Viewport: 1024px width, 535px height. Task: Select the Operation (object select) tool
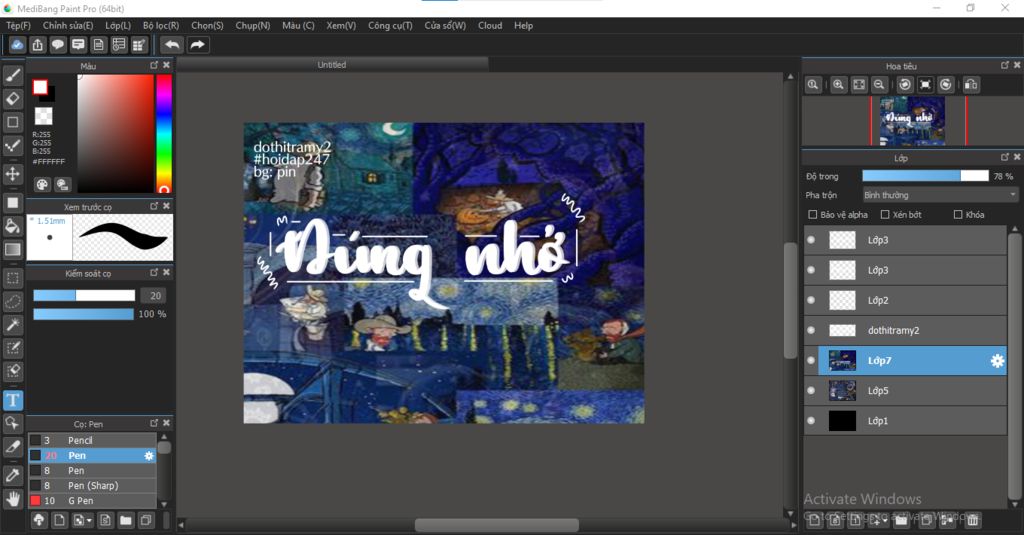(12, 423)
